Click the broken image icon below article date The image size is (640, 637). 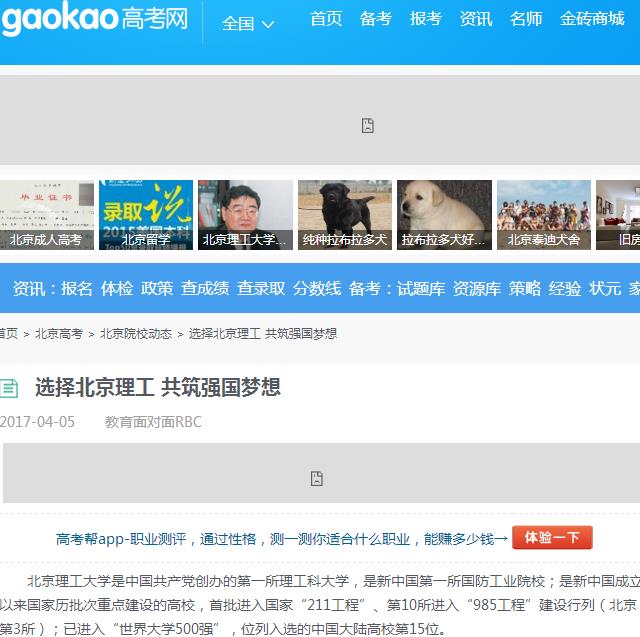coord(317,478)
